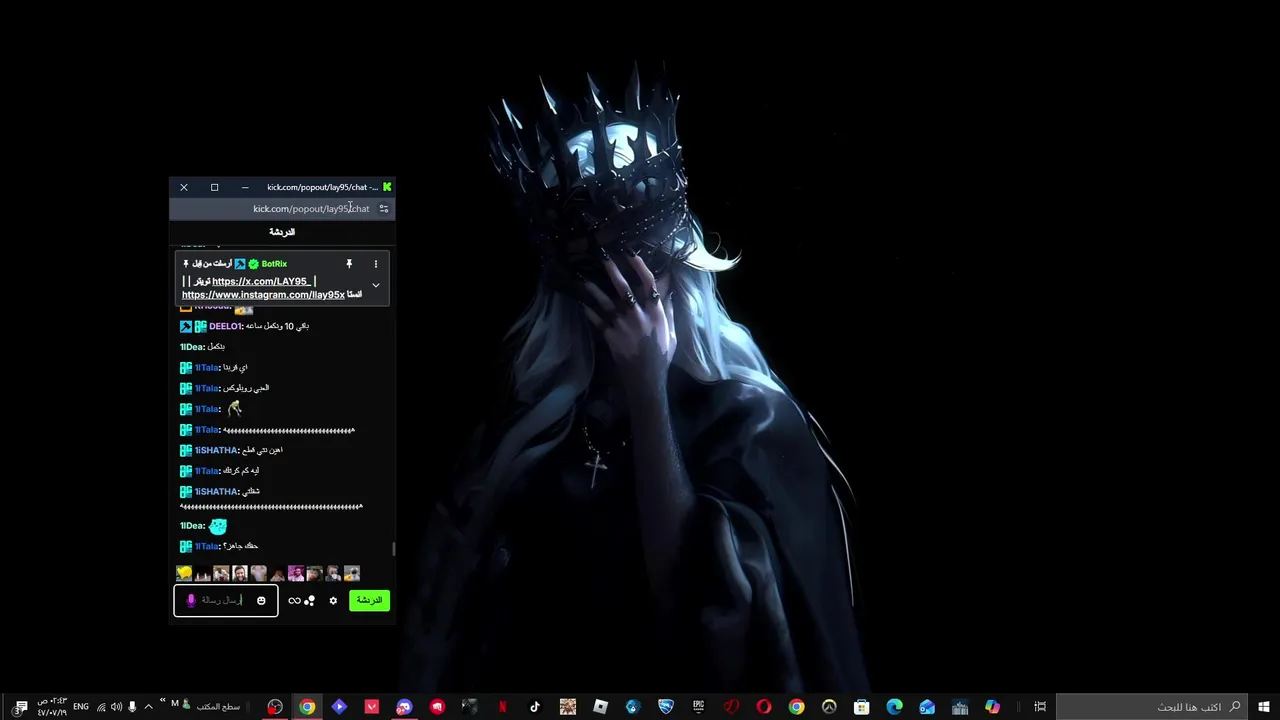Open chat settings gear icon
1280x720 pixels.
coord(333,600)
